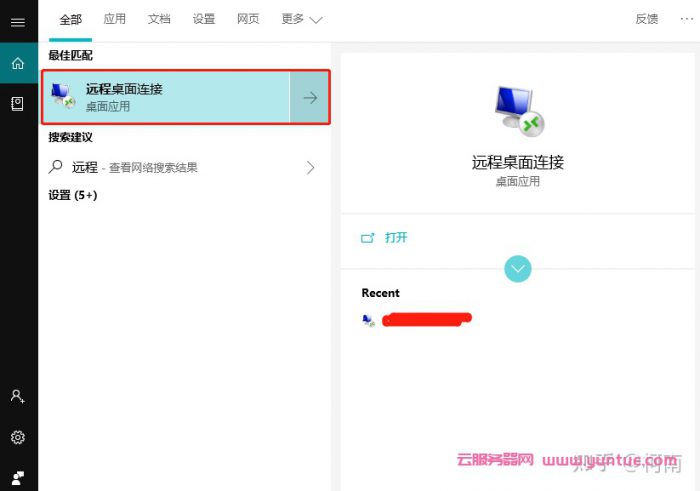Show the 设置 (5+) results group
This screenshot has height=491, width=700.
pyautogui.click(x=73, y=195)
